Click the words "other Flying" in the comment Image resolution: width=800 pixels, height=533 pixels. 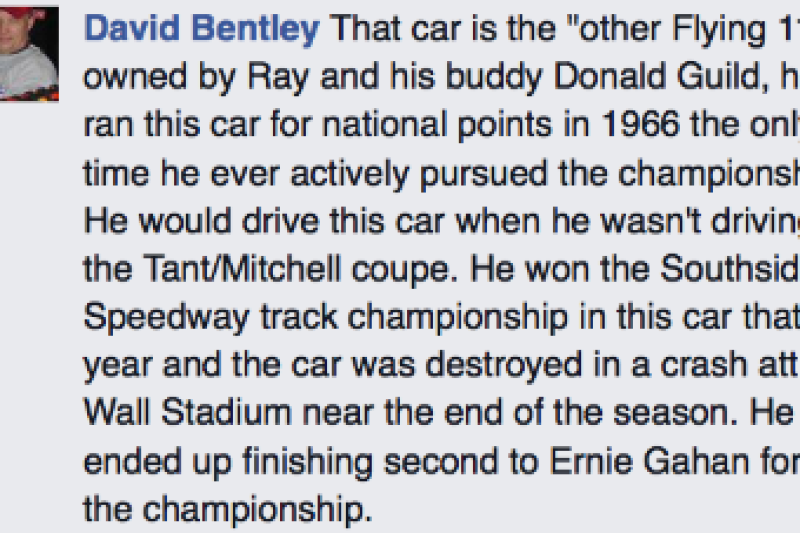(668, 28)
